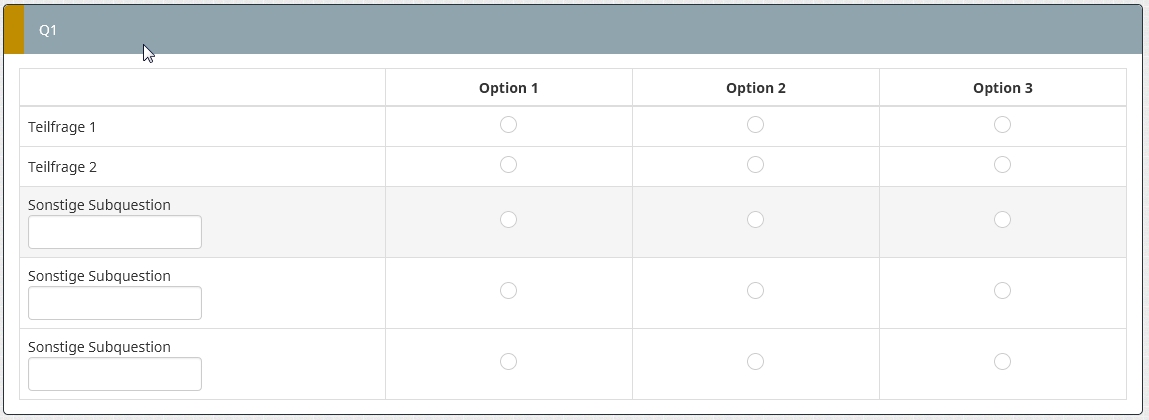
Task: Select Option 1 for Teilfrage 1
Action: pos(508,125)
